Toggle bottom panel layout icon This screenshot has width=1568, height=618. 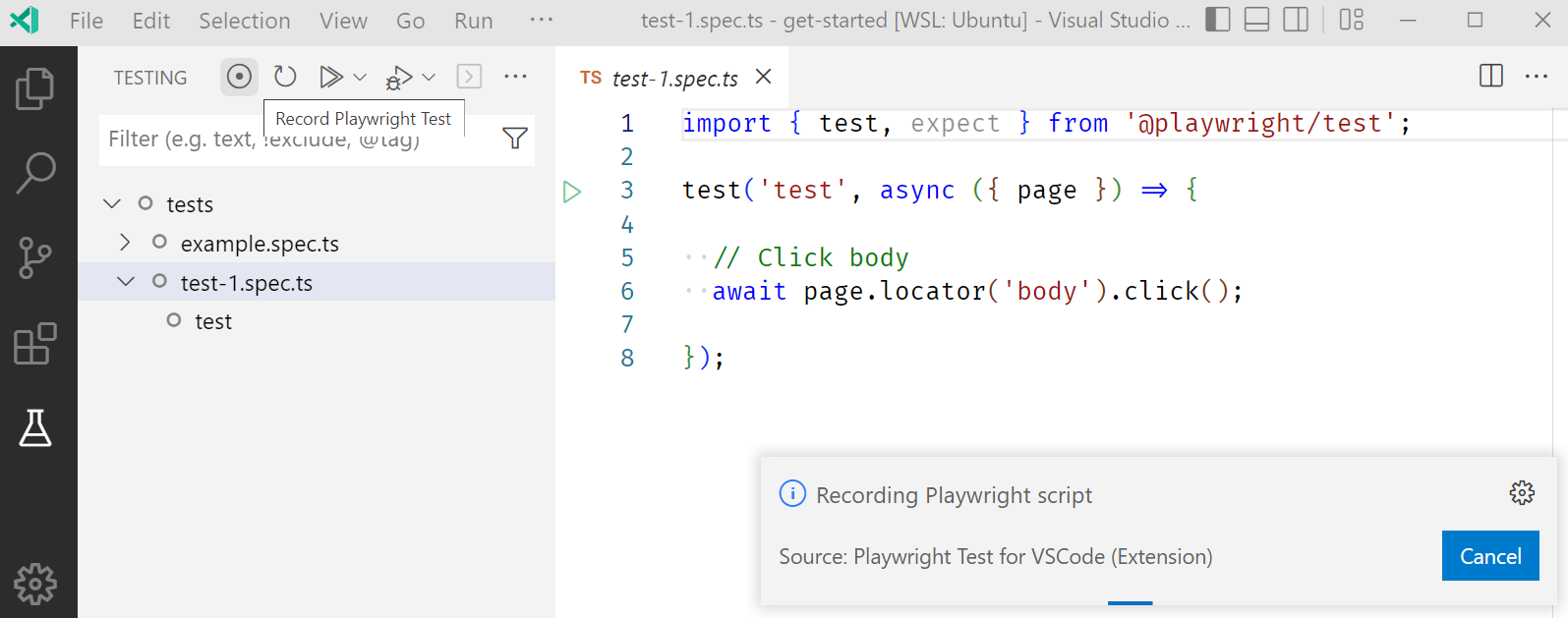(1256, 20)
